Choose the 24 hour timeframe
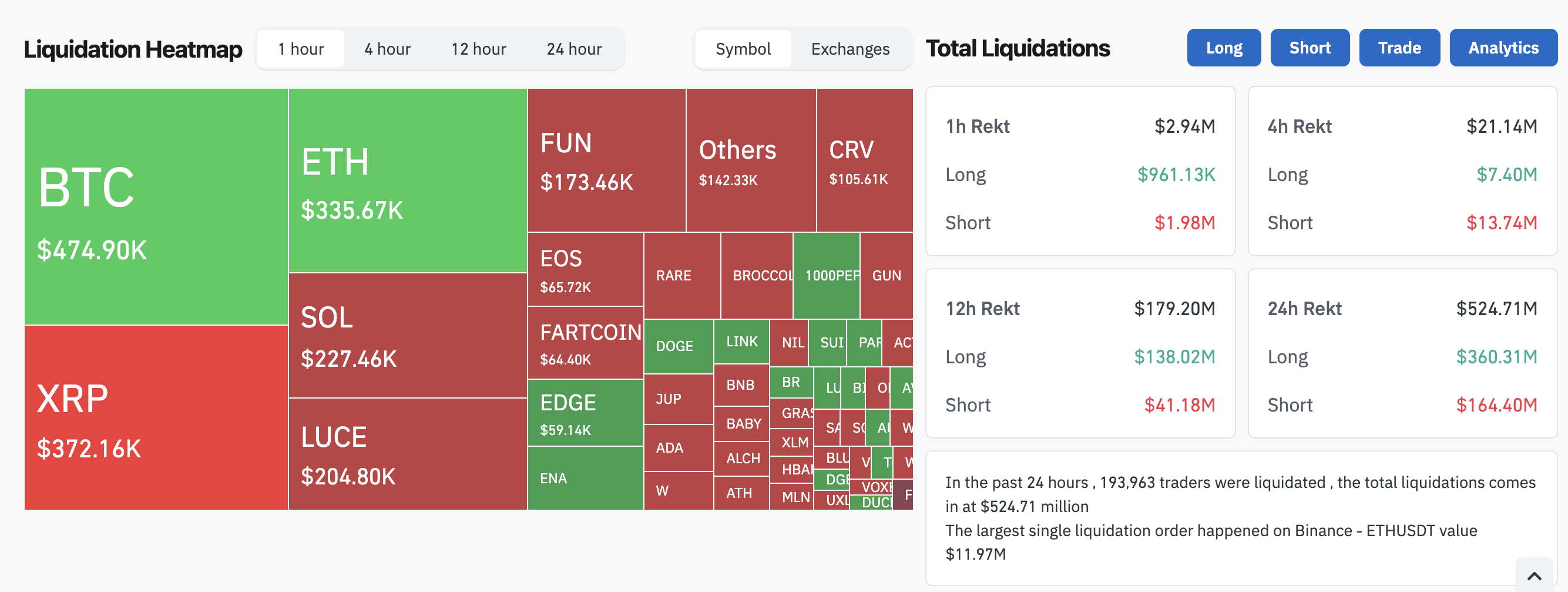Screen dimensions: 1568x592 (x=573, y=49)
